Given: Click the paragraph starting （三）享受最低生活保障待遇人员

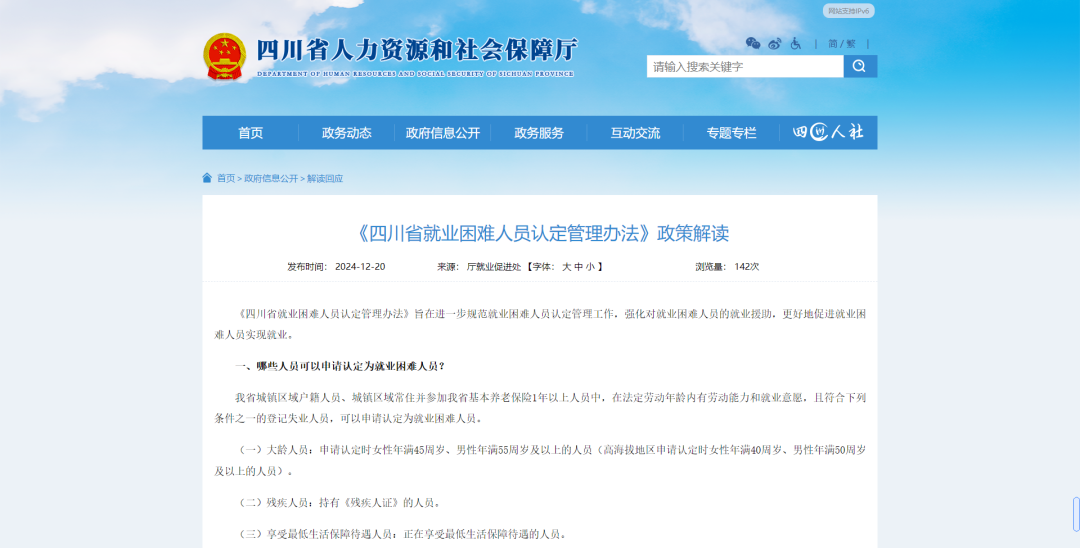Looking at the screenshot, I should [400, 534].
